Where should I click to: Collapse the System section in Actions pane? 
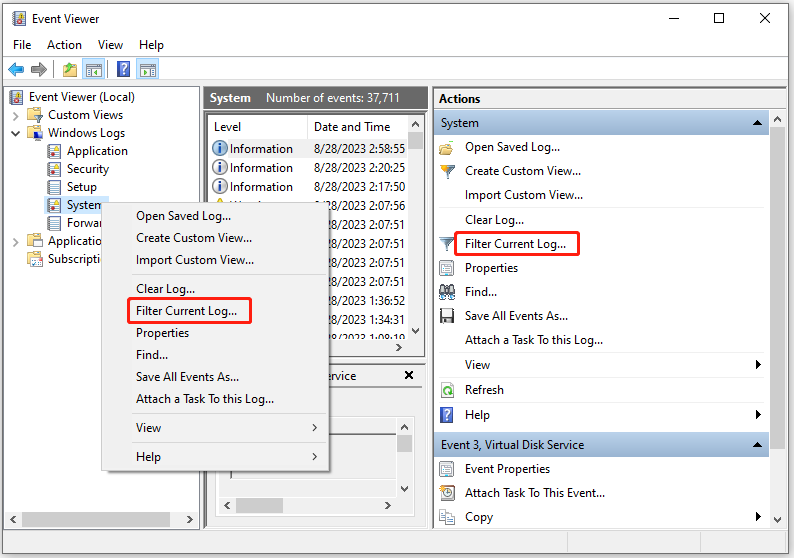758,123
